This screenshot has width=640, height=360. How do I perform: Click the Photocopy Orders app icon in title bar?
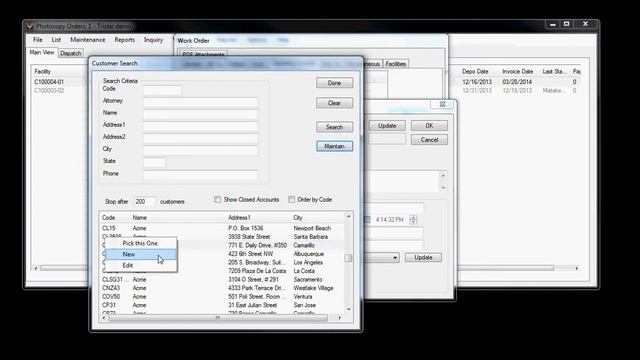coord(30,26)
